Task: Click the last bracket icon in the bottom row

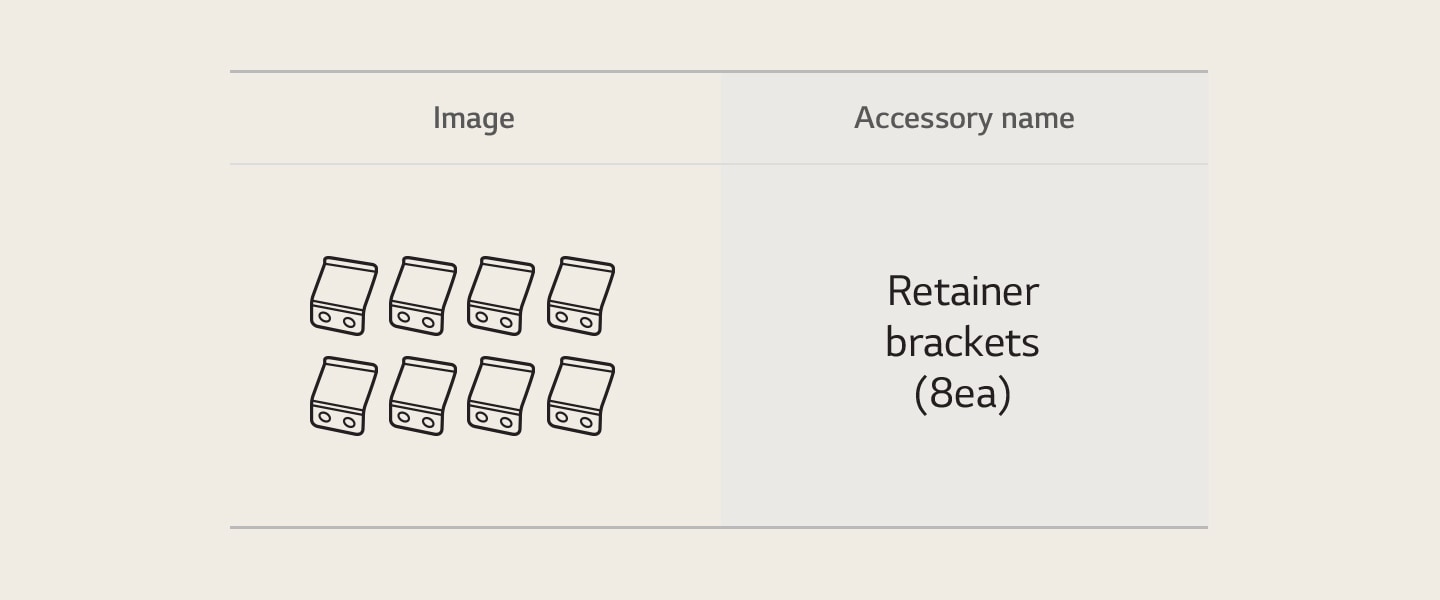Action: coord(580,396)
